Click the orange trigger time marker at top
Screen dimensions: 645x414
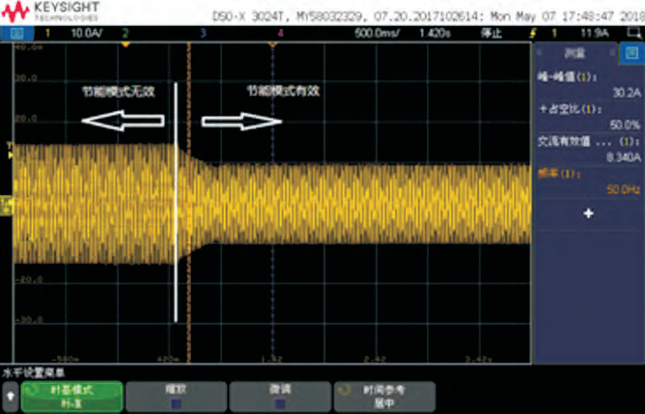pyautogui.click(x=272, y=46)
